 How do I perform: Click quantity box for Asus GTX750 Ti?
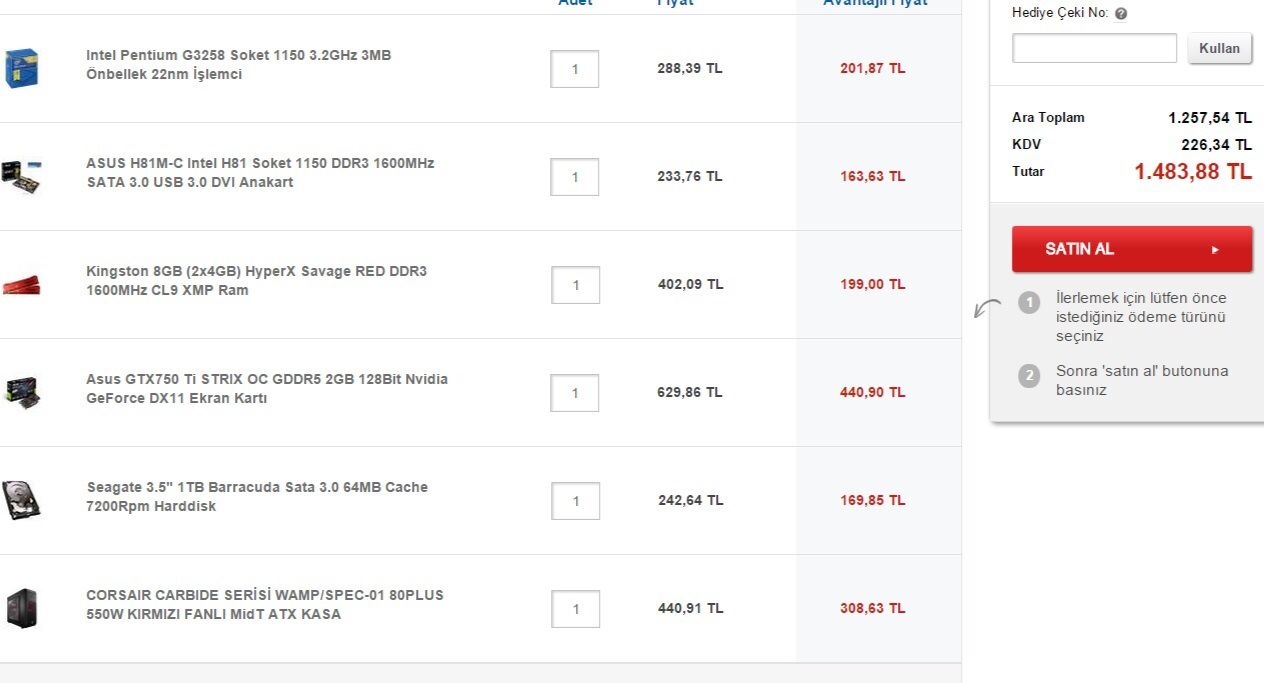point(575,393)
